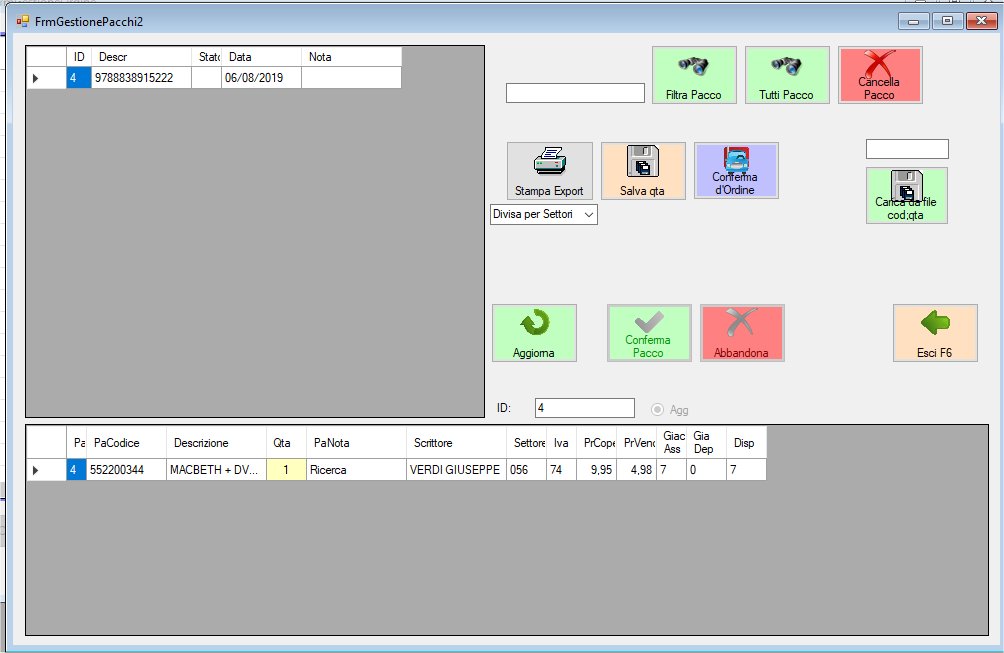Image resolution: width=1004 pixels, height=653 pixels.
Task: Select the Agg radio button
Action: click(658, 409)
